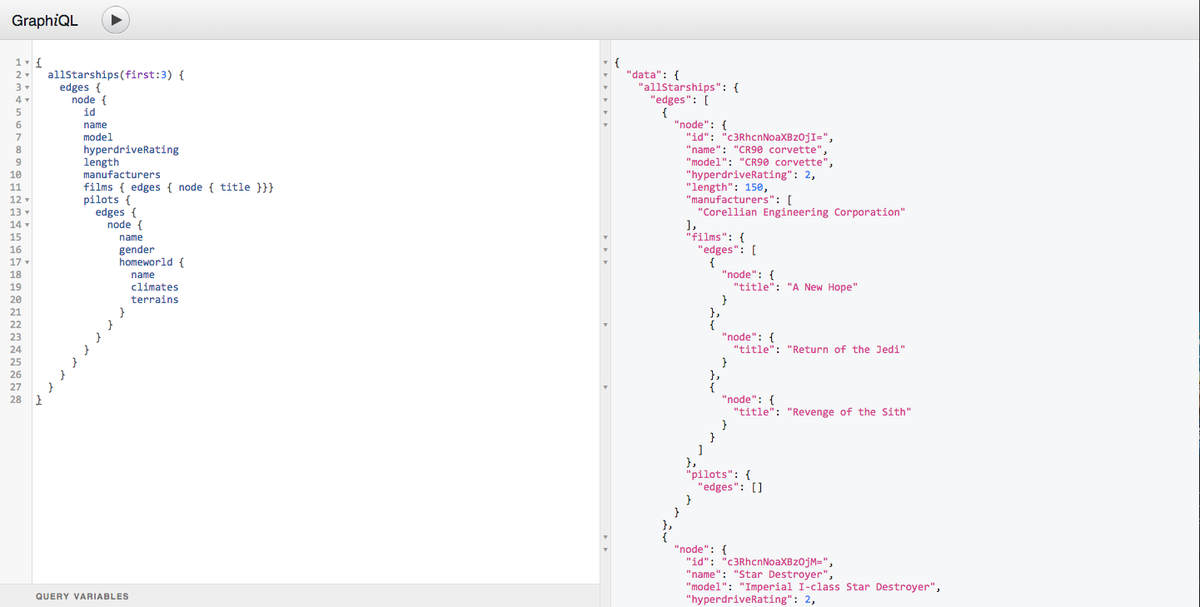Screen dimensions: 1200x607
Task: Collapse the pilots edges block on line 13
Action: click(26, 212)
